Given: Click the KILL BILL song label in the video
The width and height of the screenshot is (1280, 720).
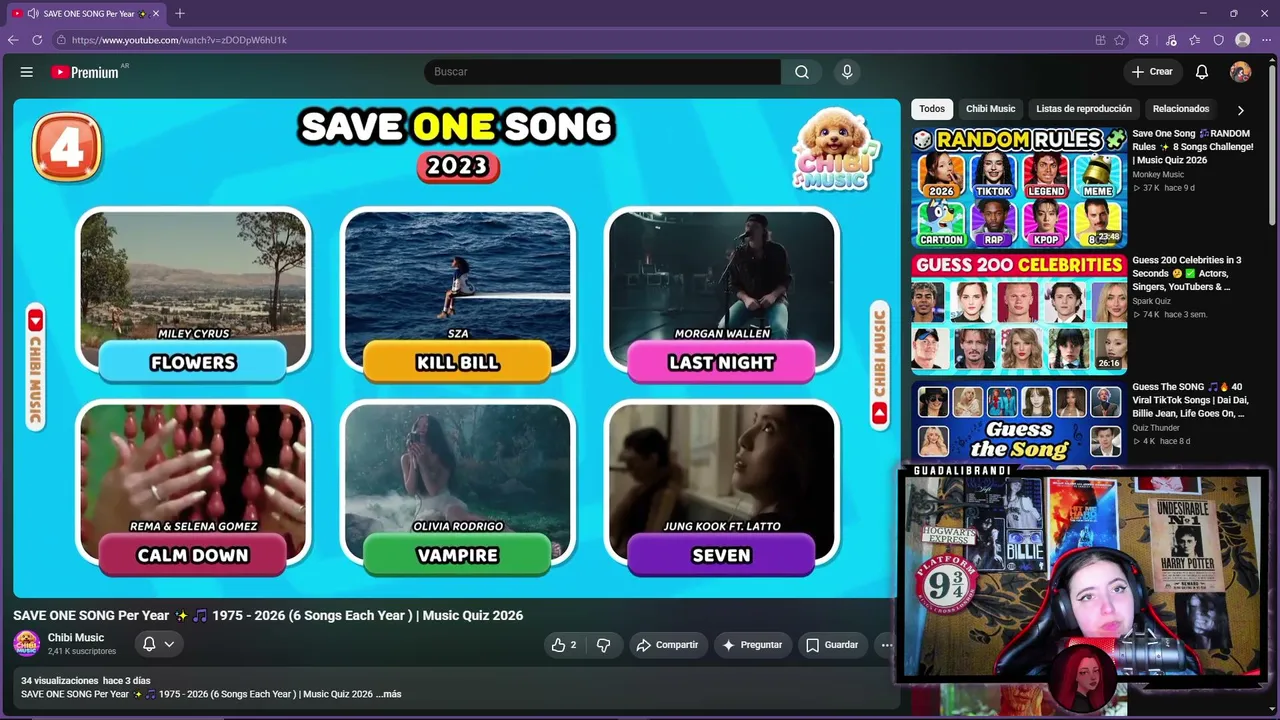Looking at the screenshot, I should (457, 362).
